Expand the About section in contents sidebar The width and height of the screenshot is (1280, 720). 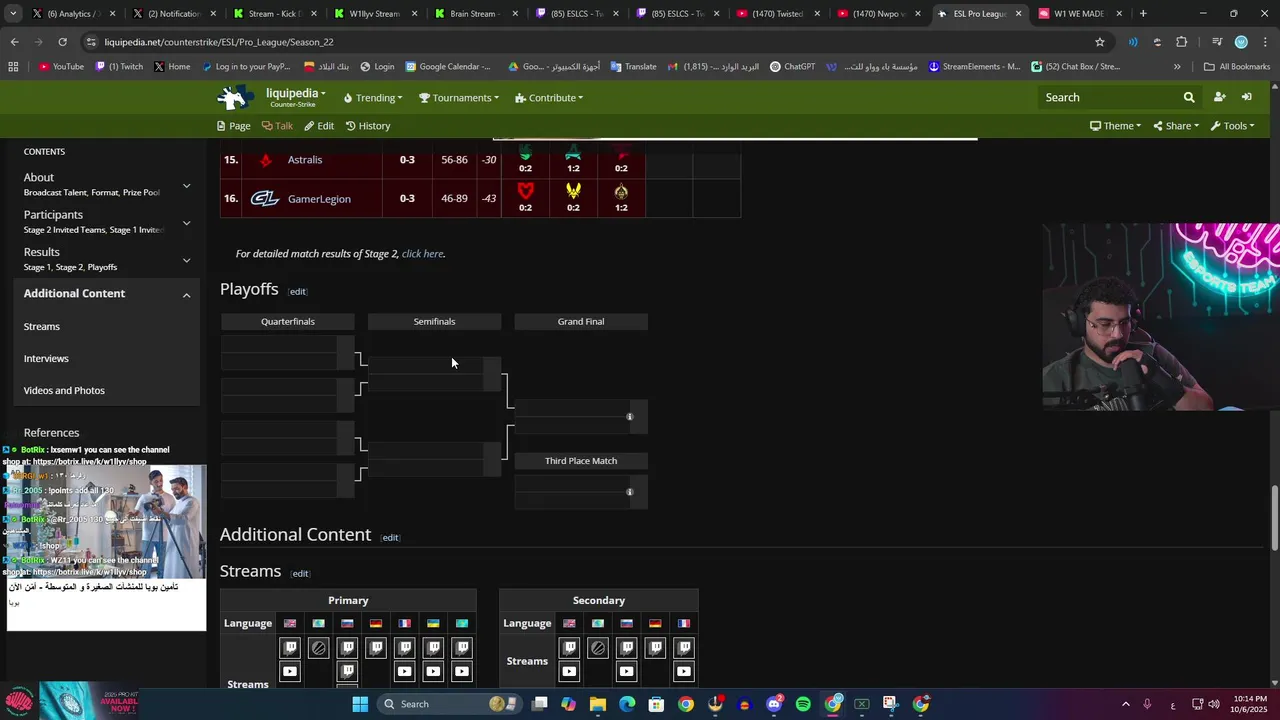tap(186, 186)
